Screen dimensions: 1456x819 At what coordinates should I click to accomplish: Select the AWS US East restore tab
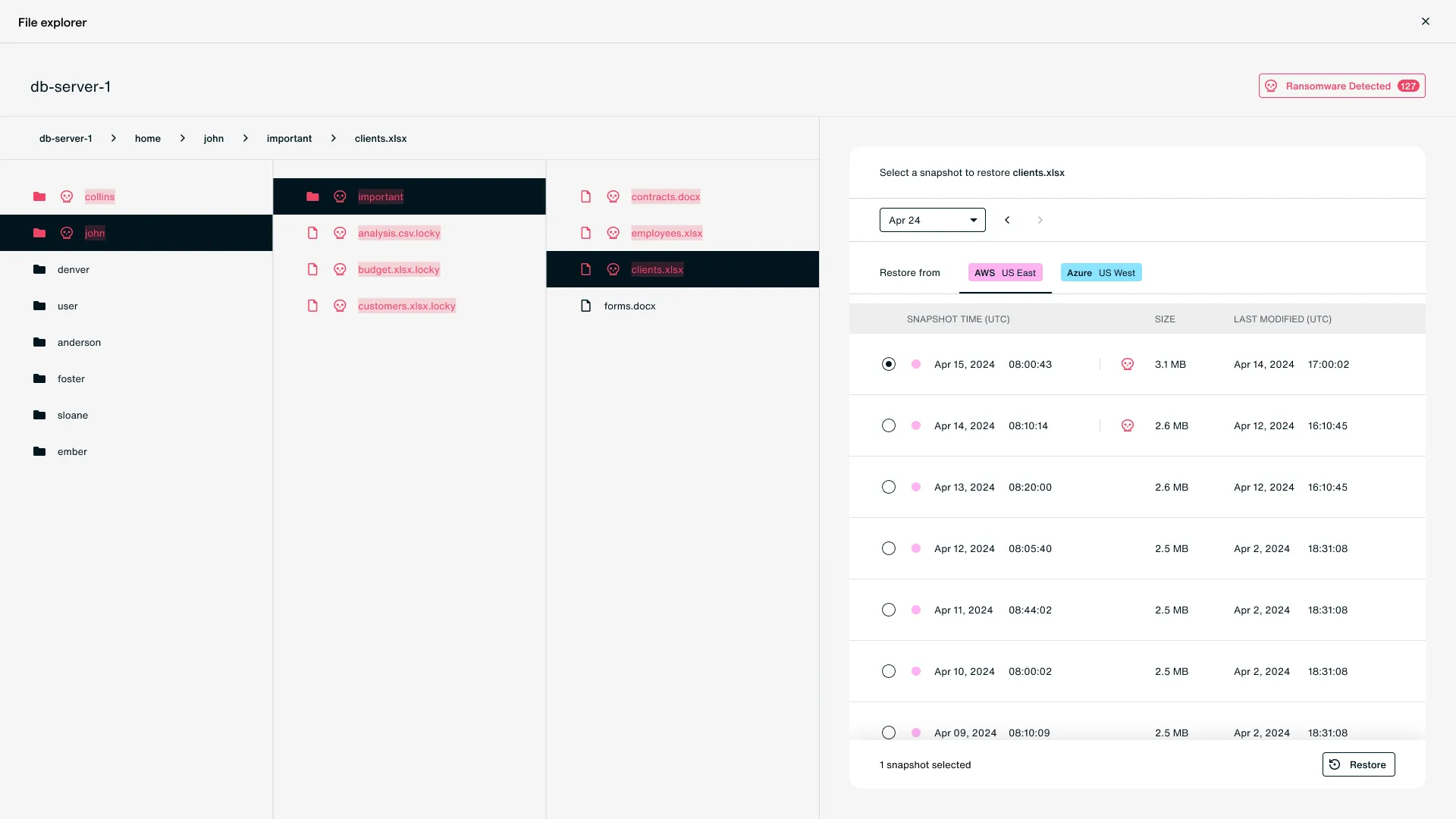pyautogui.click(x=1005, y=272)
